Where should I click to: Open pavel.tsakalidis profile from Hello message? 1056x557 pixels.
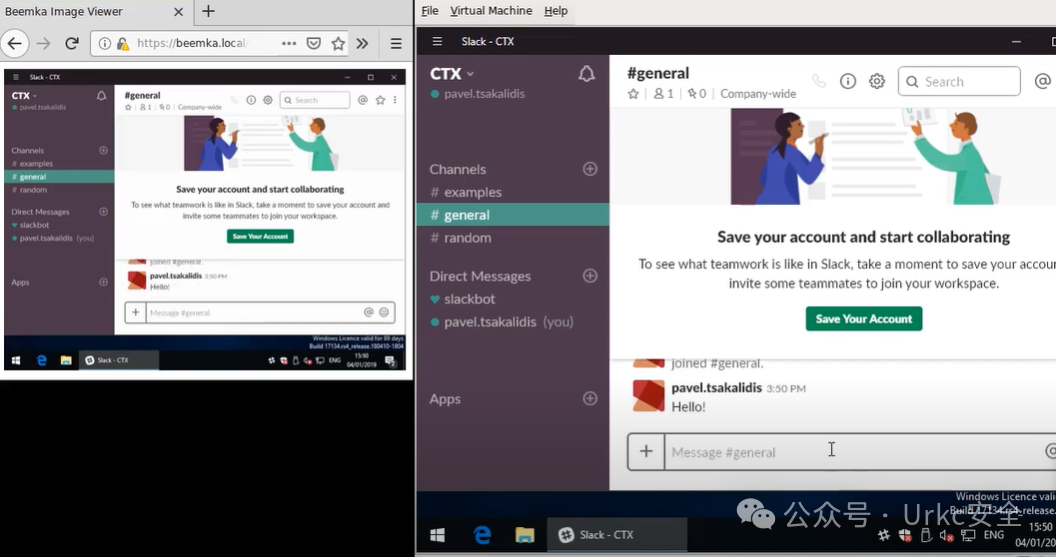(717, 387)
